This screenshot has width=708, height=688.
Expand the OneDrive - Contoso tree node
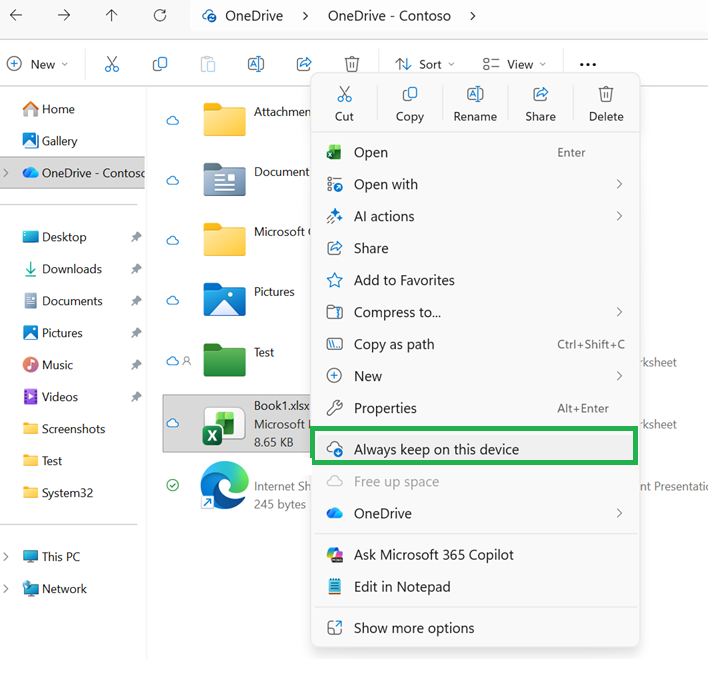click(x=6, y=172)
